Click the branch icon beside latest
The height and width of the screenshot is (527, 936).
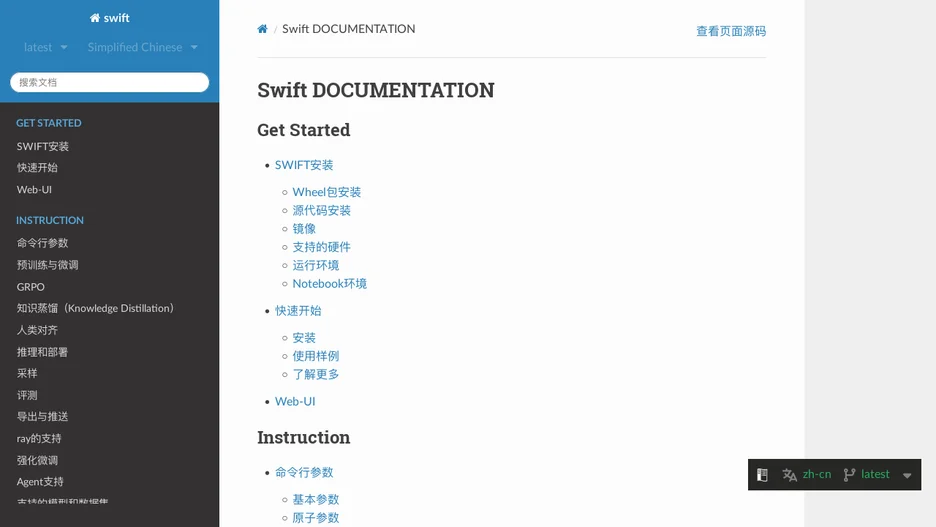(x=849, y=474)
